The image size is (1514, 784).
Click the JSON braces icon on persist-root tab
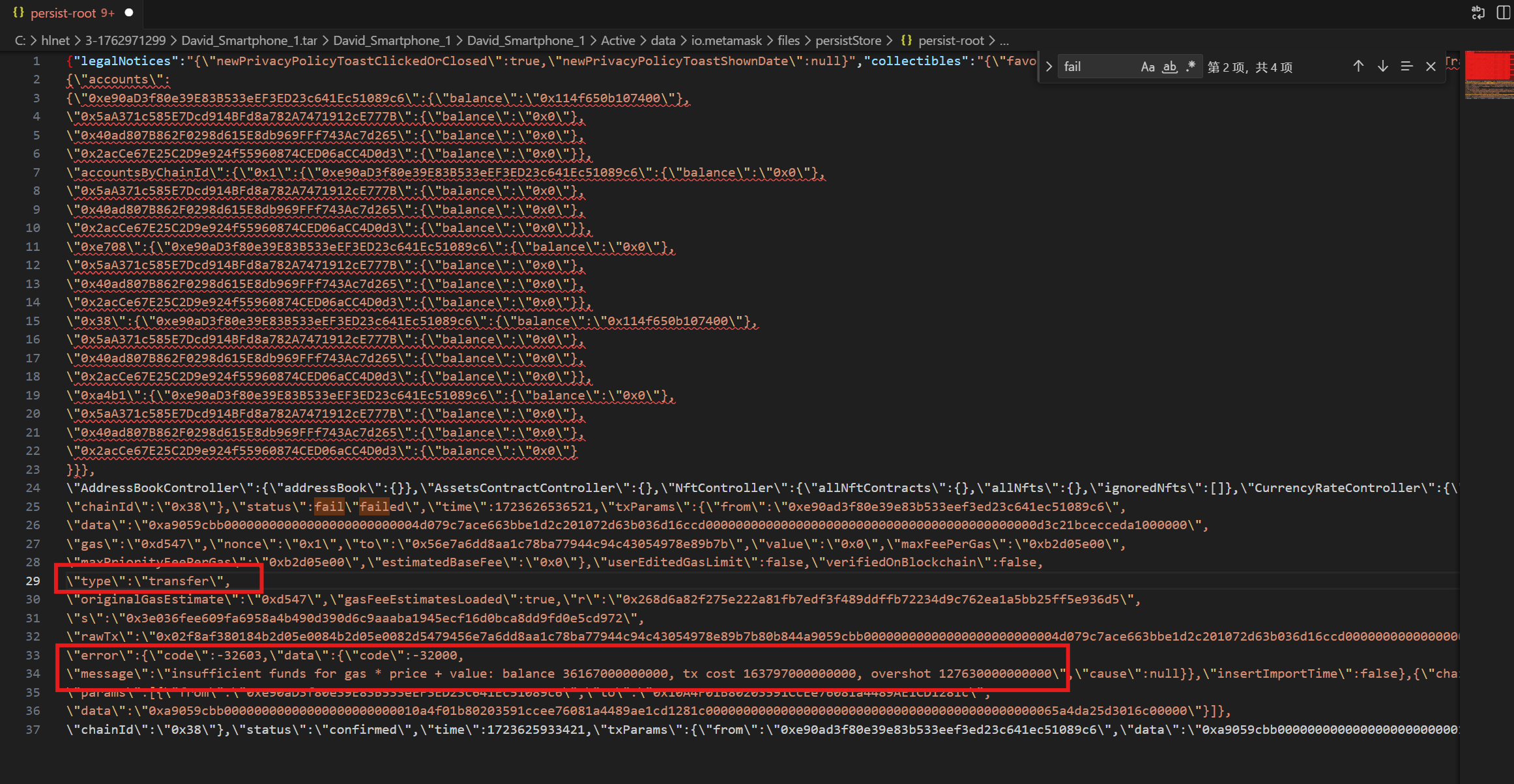tap(18, 13)
